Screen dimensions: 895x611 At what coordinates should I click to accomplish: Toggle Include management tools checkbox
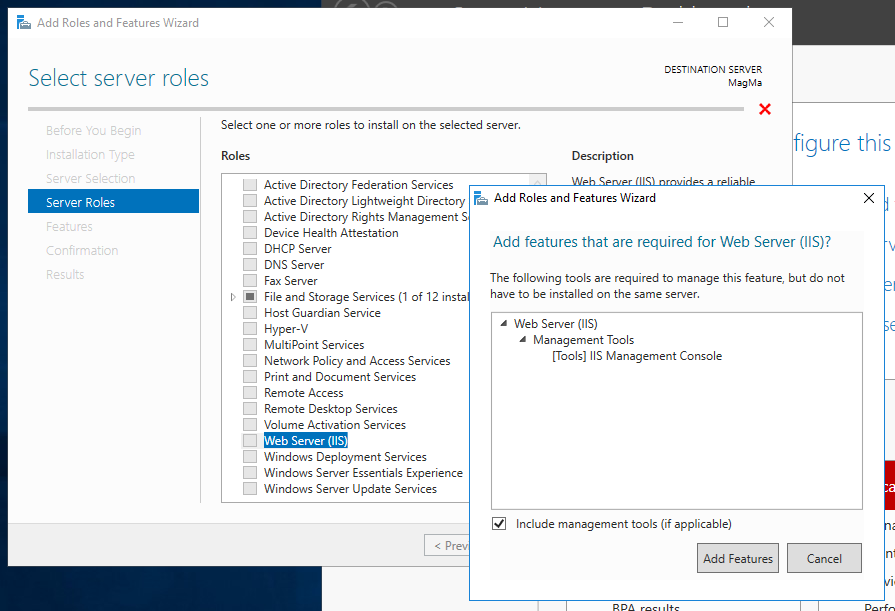pos(499,524)
